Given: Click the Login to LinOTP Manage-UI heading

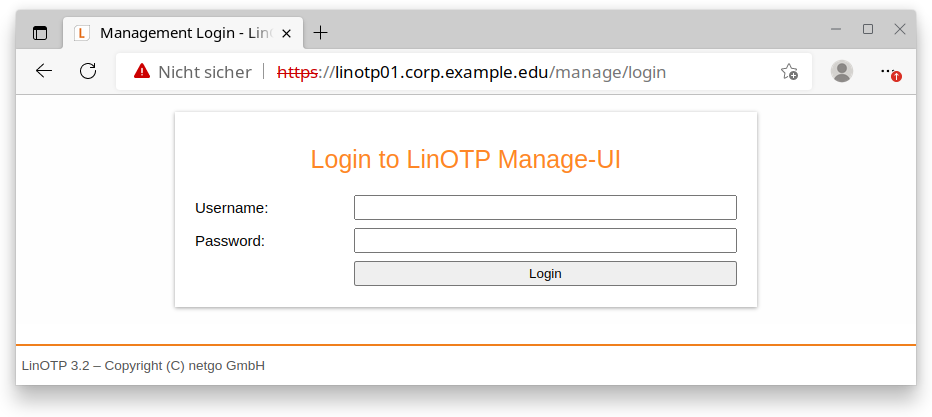Looking at the screenshot, I should click(x=465, y=160).
